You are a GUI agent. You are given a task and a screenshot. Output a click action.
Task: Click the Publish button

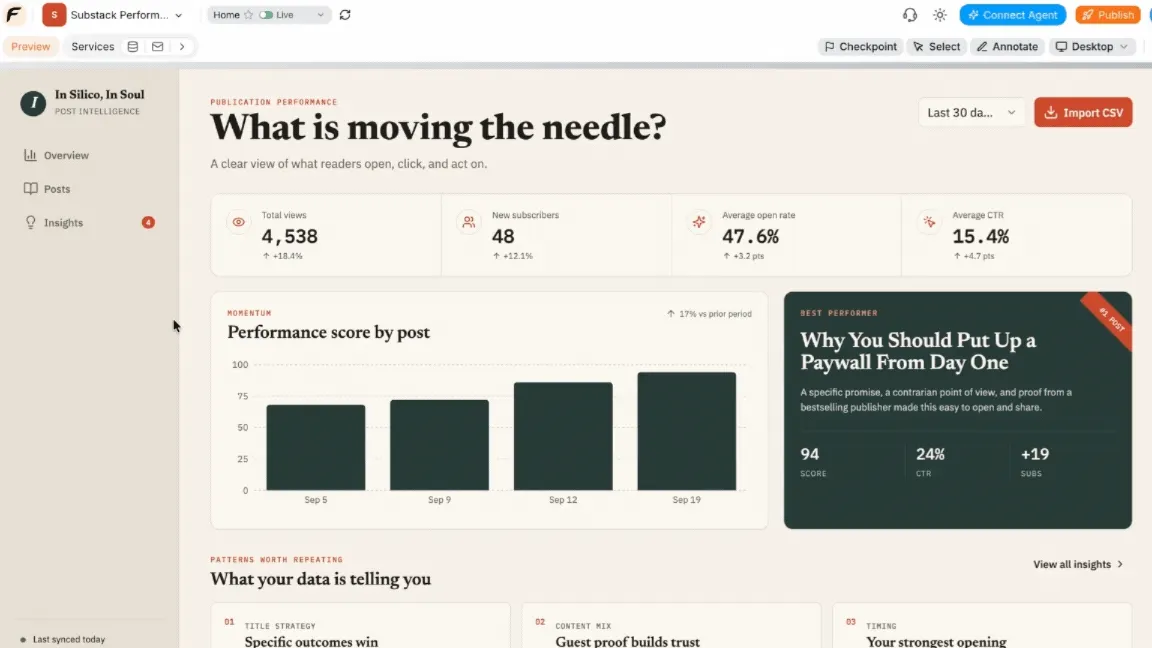coord(1108,15)
